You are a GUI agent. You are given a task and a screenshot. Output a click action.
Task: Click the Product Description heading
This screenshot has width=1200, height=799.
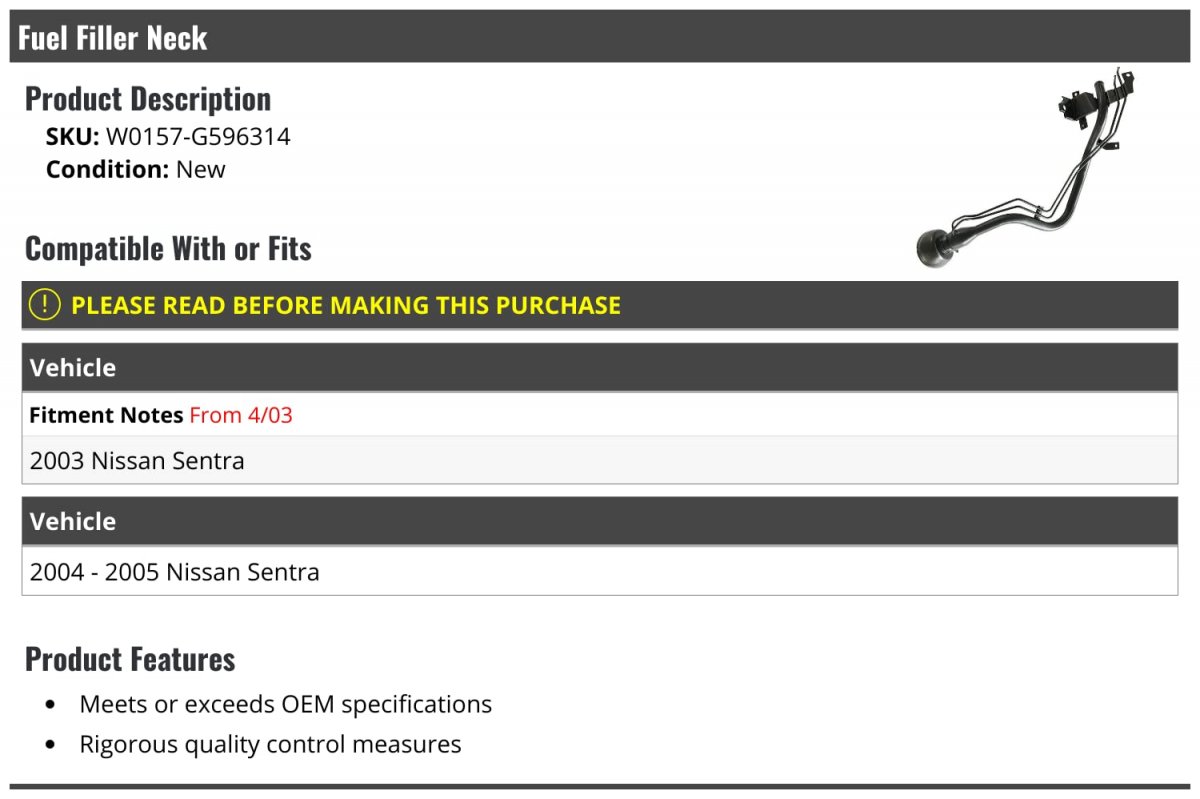pos(148,99)
